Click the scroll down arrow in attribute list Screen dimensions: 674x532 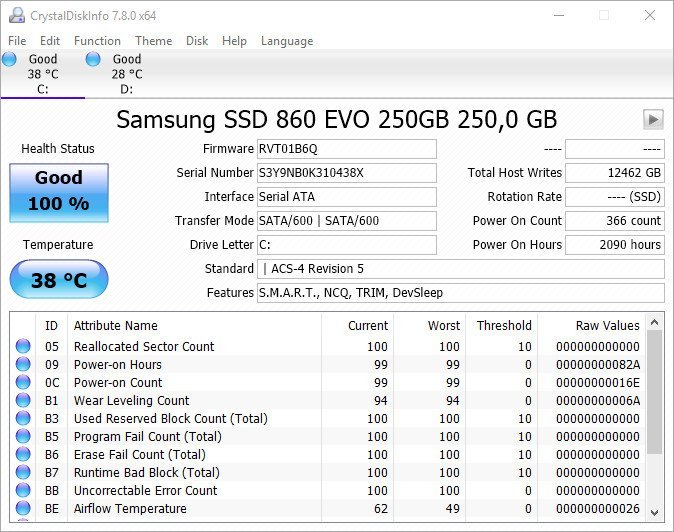[x=655, y=510]
